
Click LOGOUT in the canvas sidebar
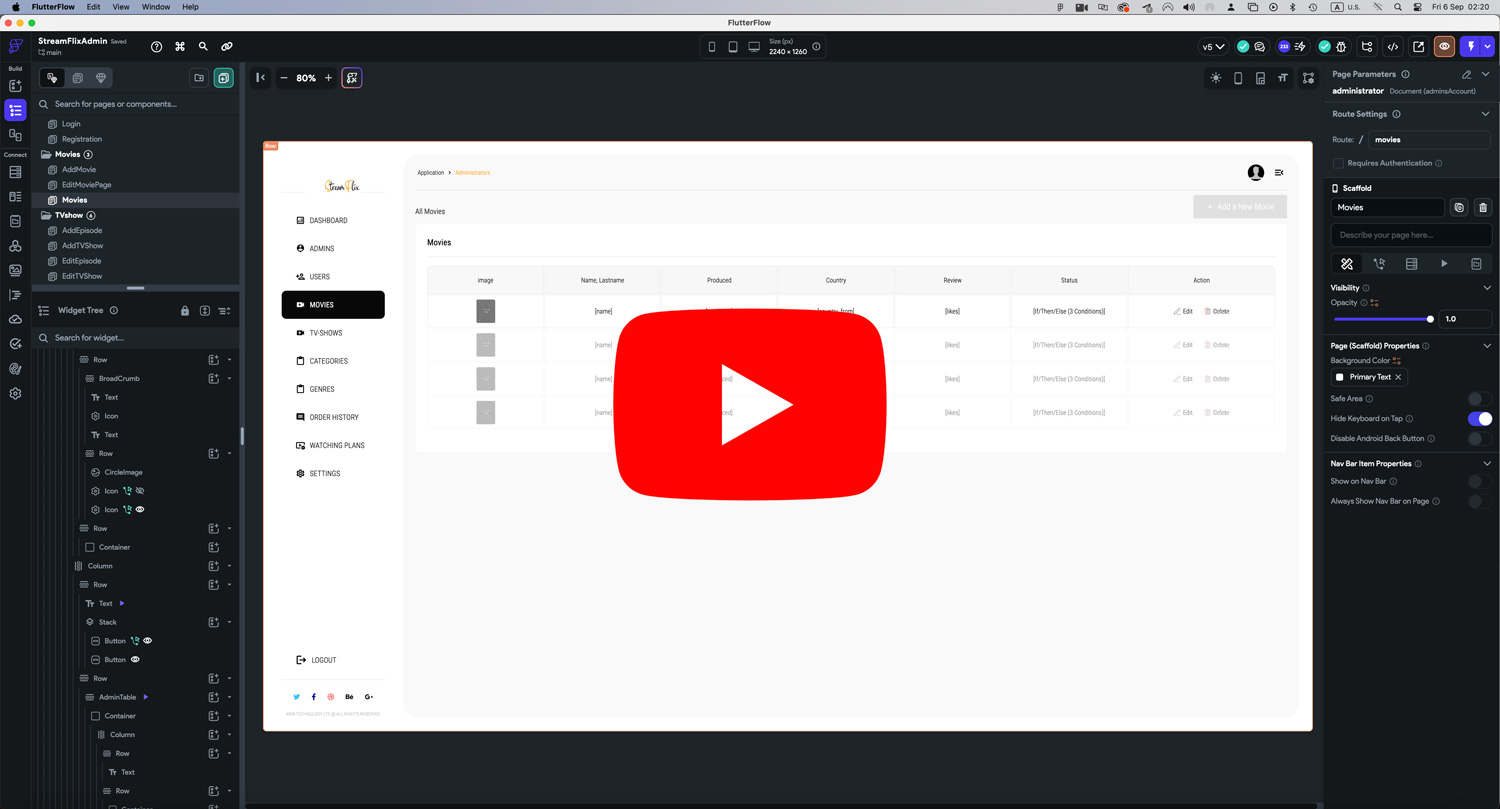[x=317, y=660]
